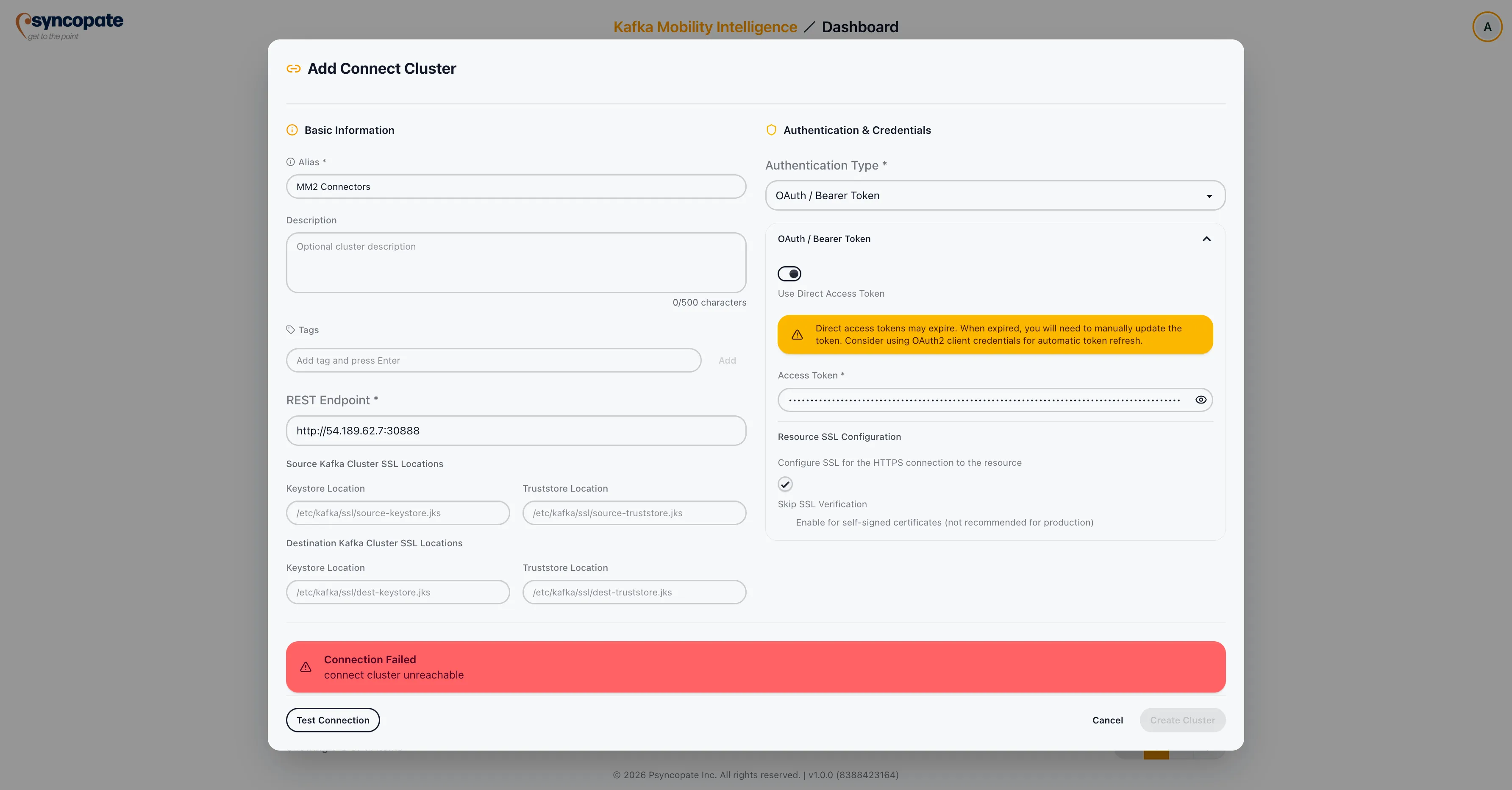The image size is (1512, 790).
Task: Open the Authentication Type dropdown
Action: pyautogui.click(x=995, y=195)
